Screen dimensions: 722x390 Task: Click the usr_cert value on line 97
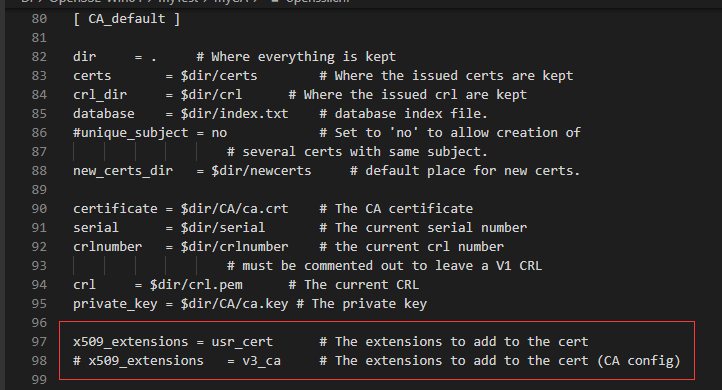[242, 342]
